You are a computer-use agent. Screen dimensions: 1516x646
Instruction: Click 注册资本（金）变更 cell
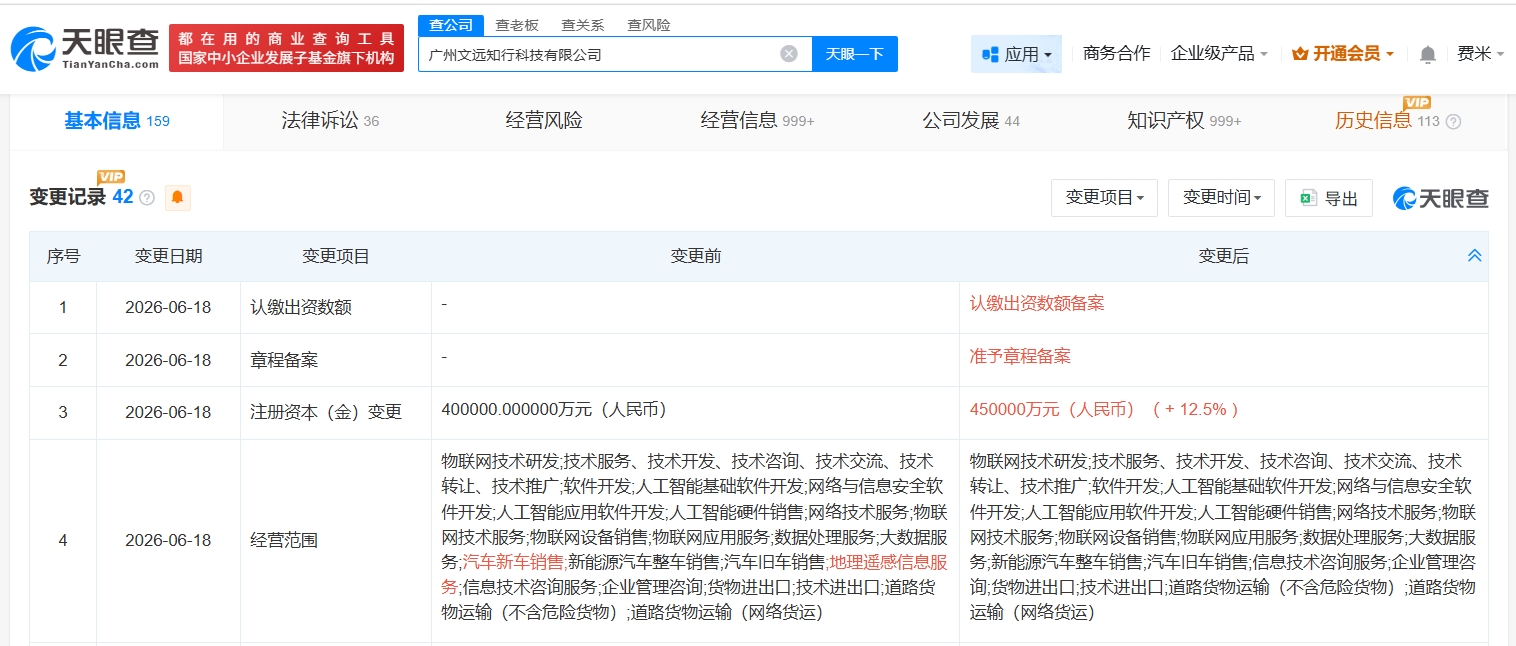coord(336,413)
